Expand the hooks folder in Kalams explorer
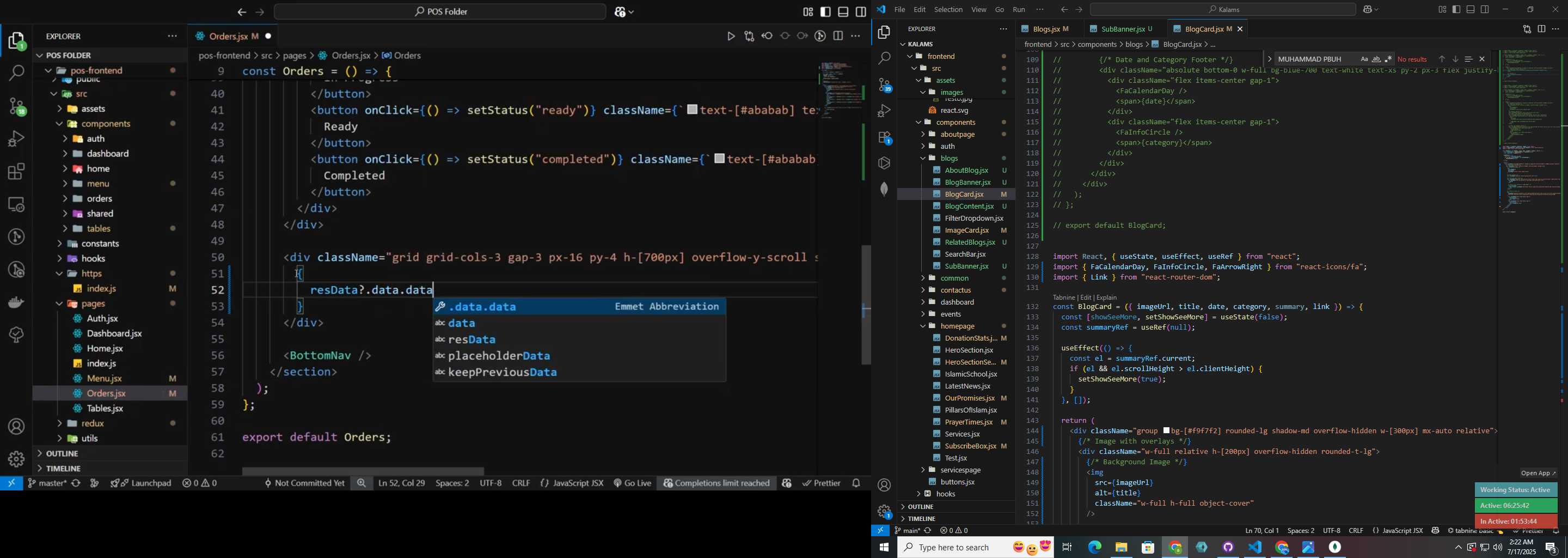This screenshot has height=558, width=1568. (955, 494)
